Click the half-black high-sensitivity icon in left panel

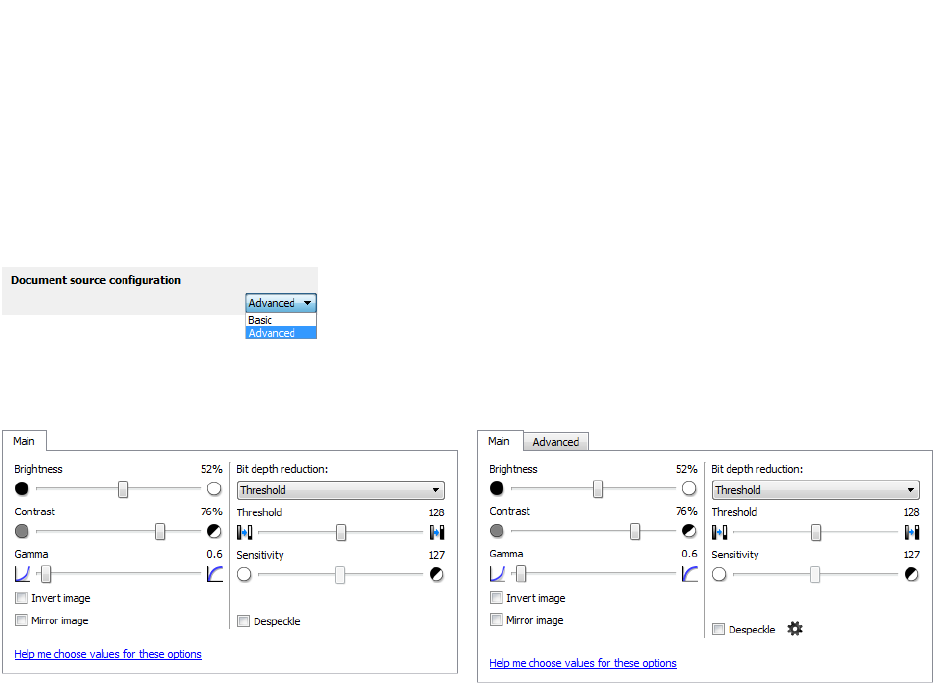(437, 574)
